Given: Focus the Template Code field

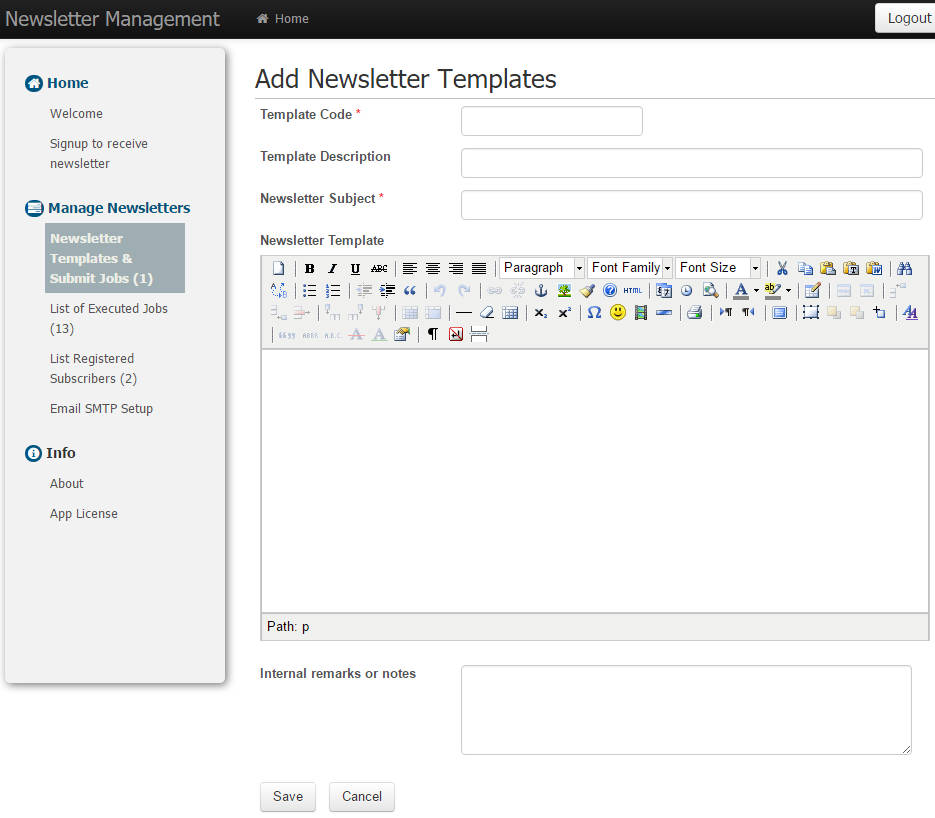Looking at the screenshot, I should [552, 121].
